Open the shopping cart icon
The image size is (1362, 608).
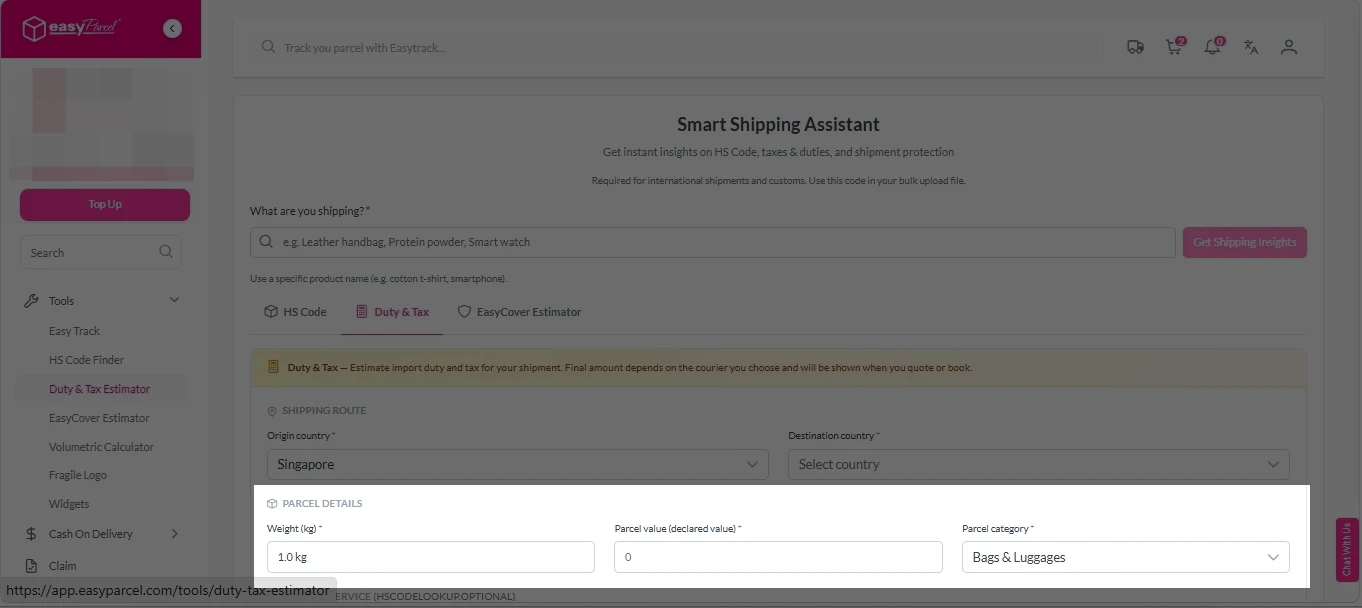point(1173,46)
